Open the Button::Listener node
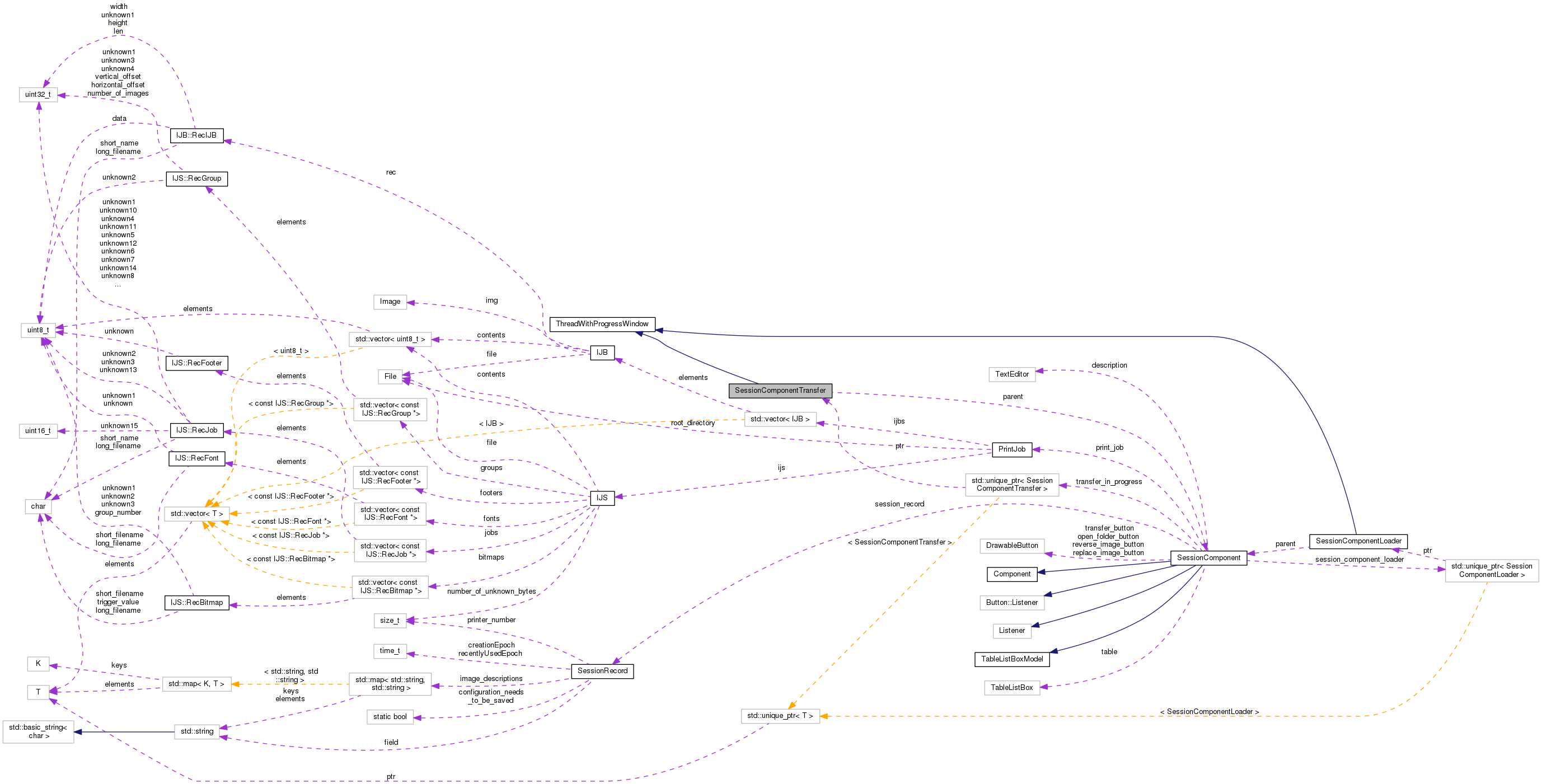Image resolution: width=1542 pixels, height=784 pixels. click(1011, 602)
